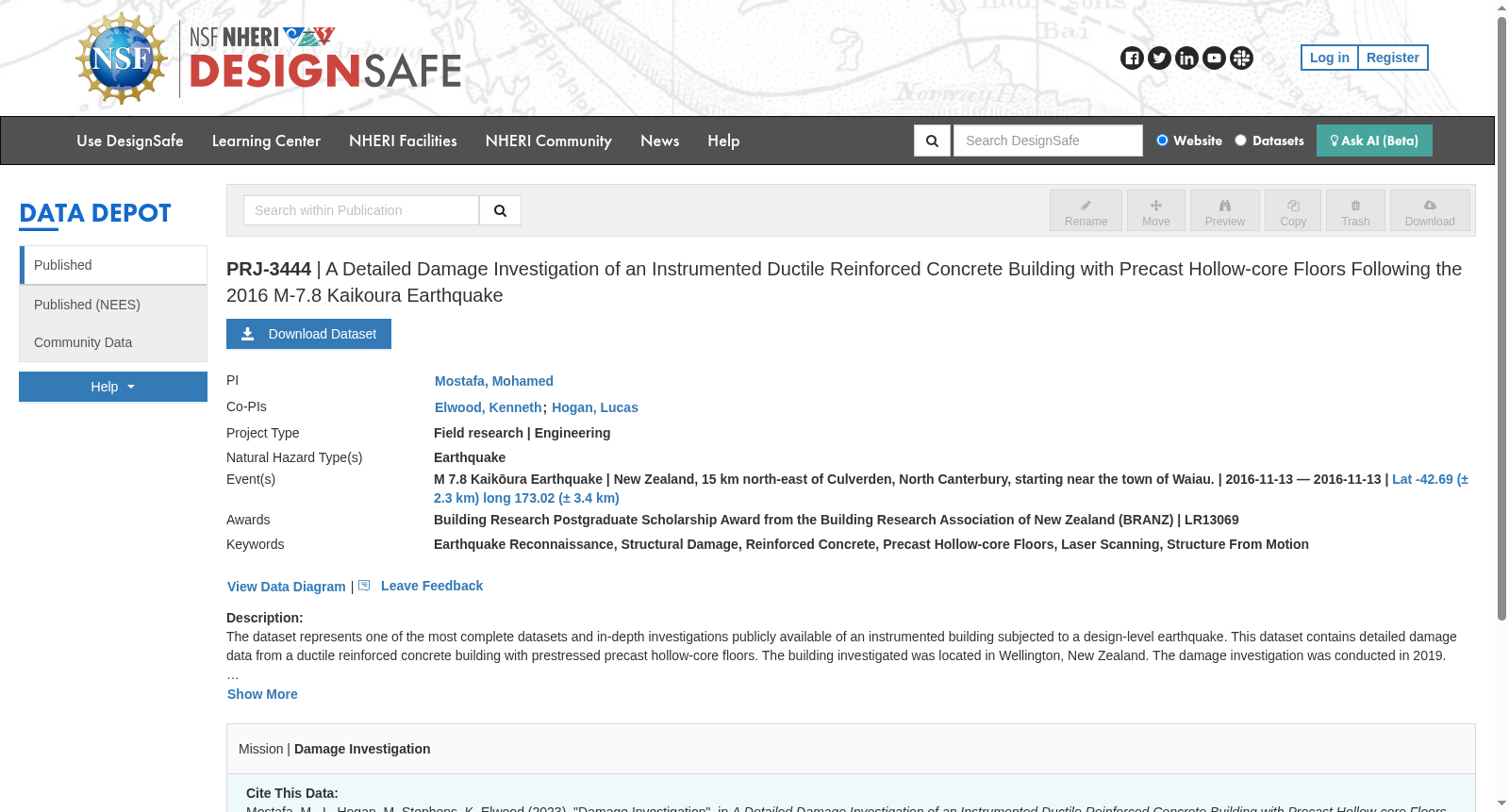Expand the Help dropdown in Data Depot sidebar
1509x812 pixels.
[x=113, y=387]
